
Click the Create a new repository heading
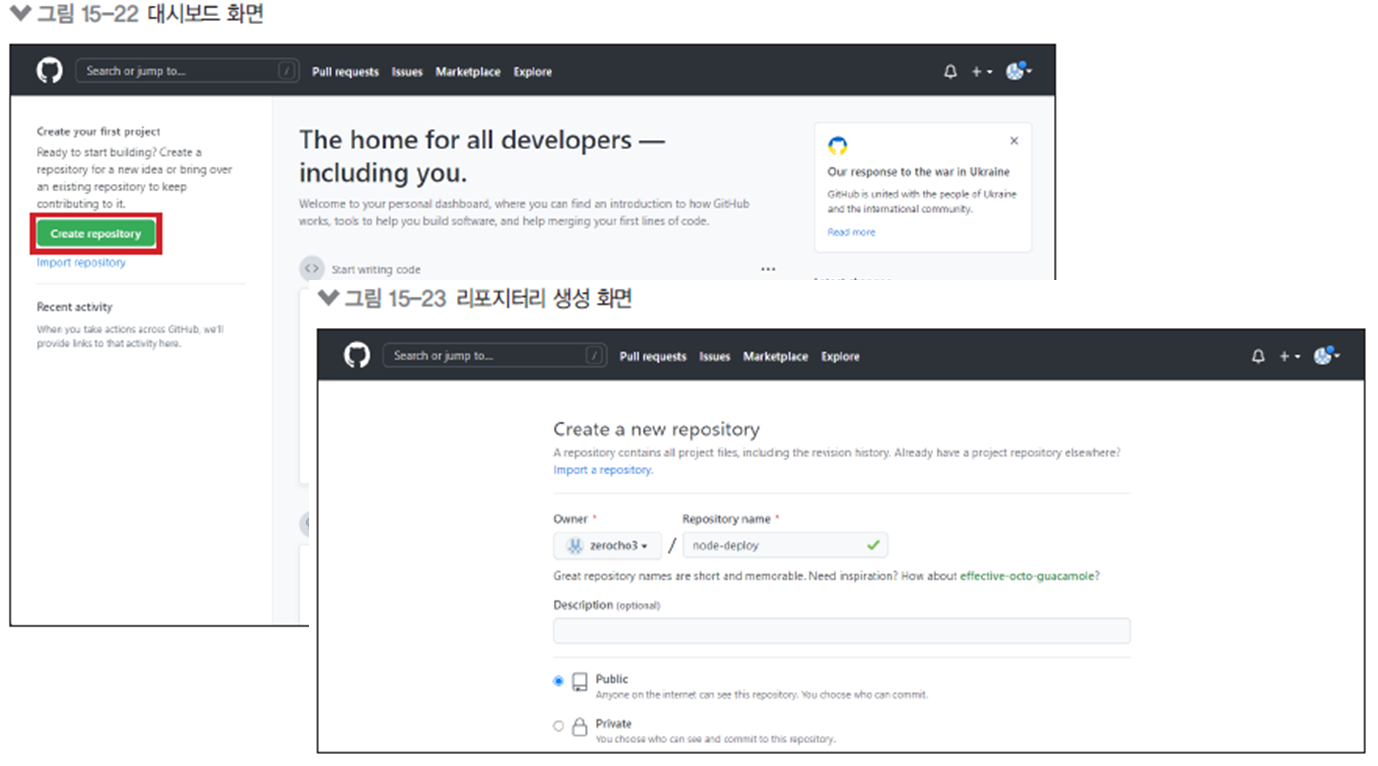coord(657,429)
